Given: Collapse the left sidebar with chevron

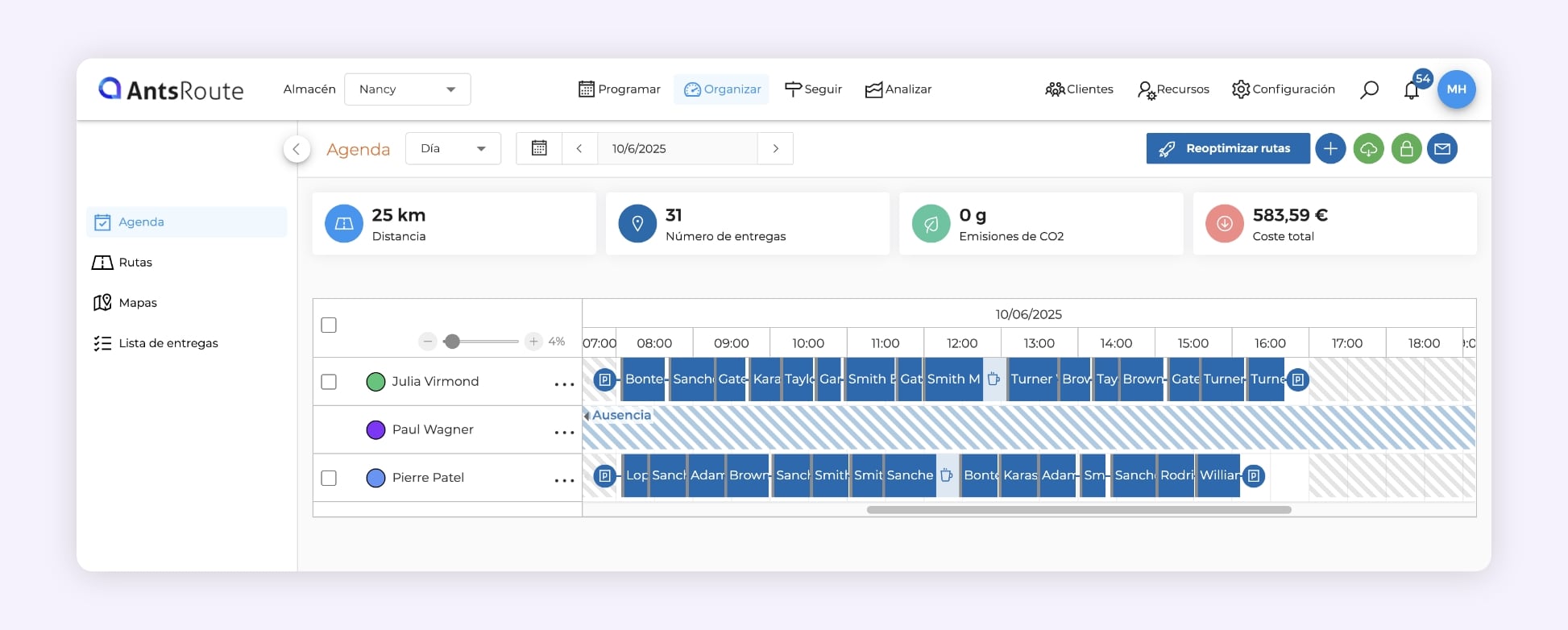Looking at the screenshot, I should click(x=297, y=149).
